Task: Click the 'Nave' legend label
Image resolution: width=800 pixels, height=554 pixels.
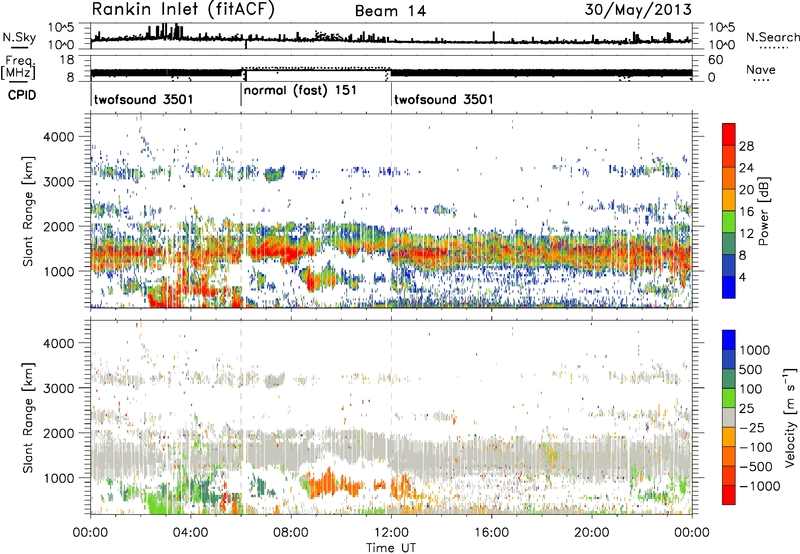Action: pos(761,70)
